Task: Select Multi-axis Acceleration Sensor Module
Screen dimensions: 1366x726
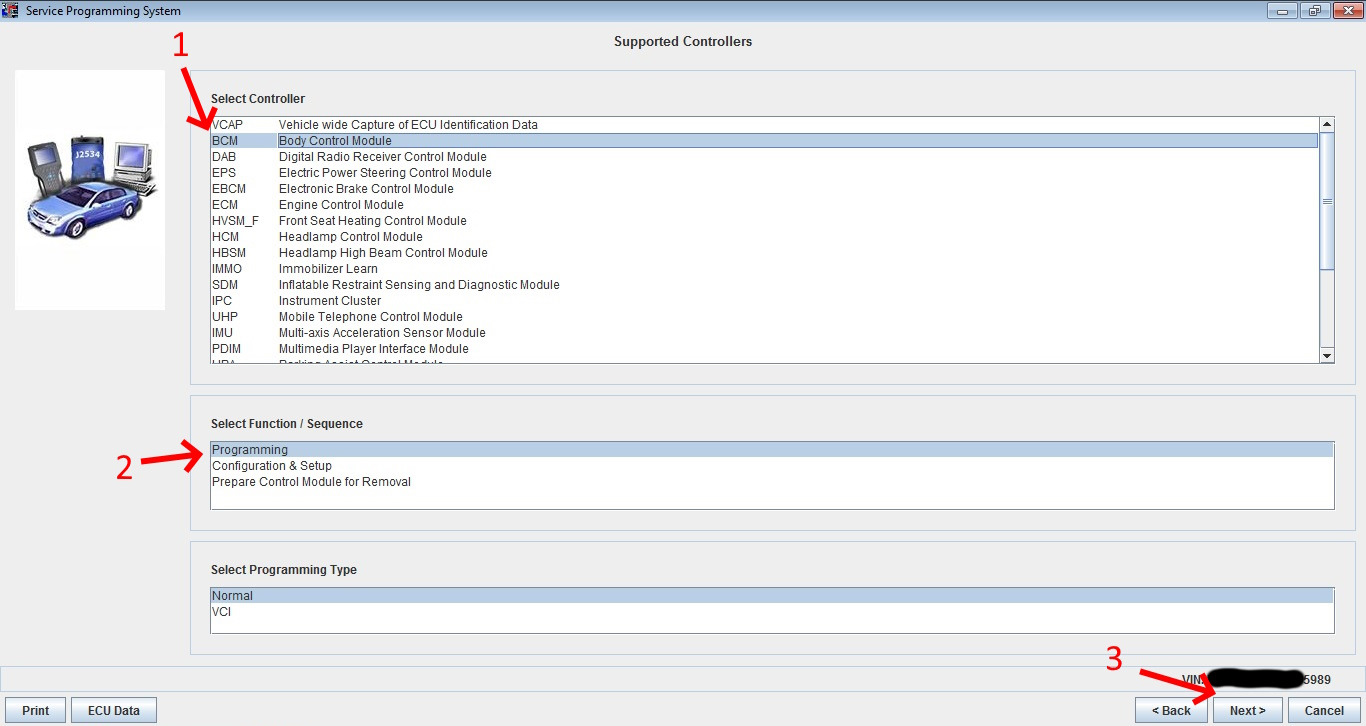Action: pyautogui.click(x=765, y=333)
